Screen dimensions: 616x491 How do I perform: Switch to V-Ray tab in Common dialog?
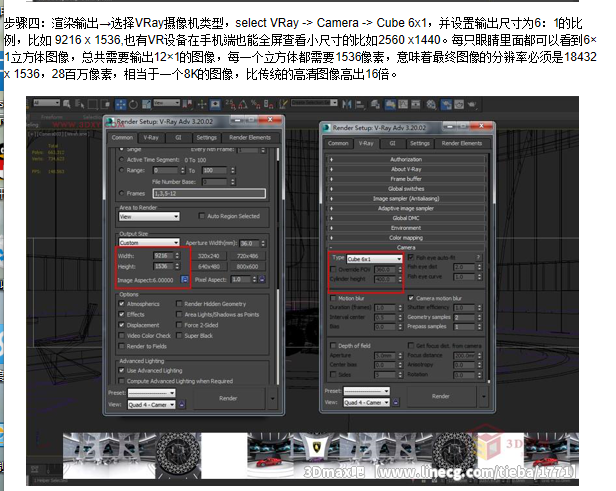(151, 137)
